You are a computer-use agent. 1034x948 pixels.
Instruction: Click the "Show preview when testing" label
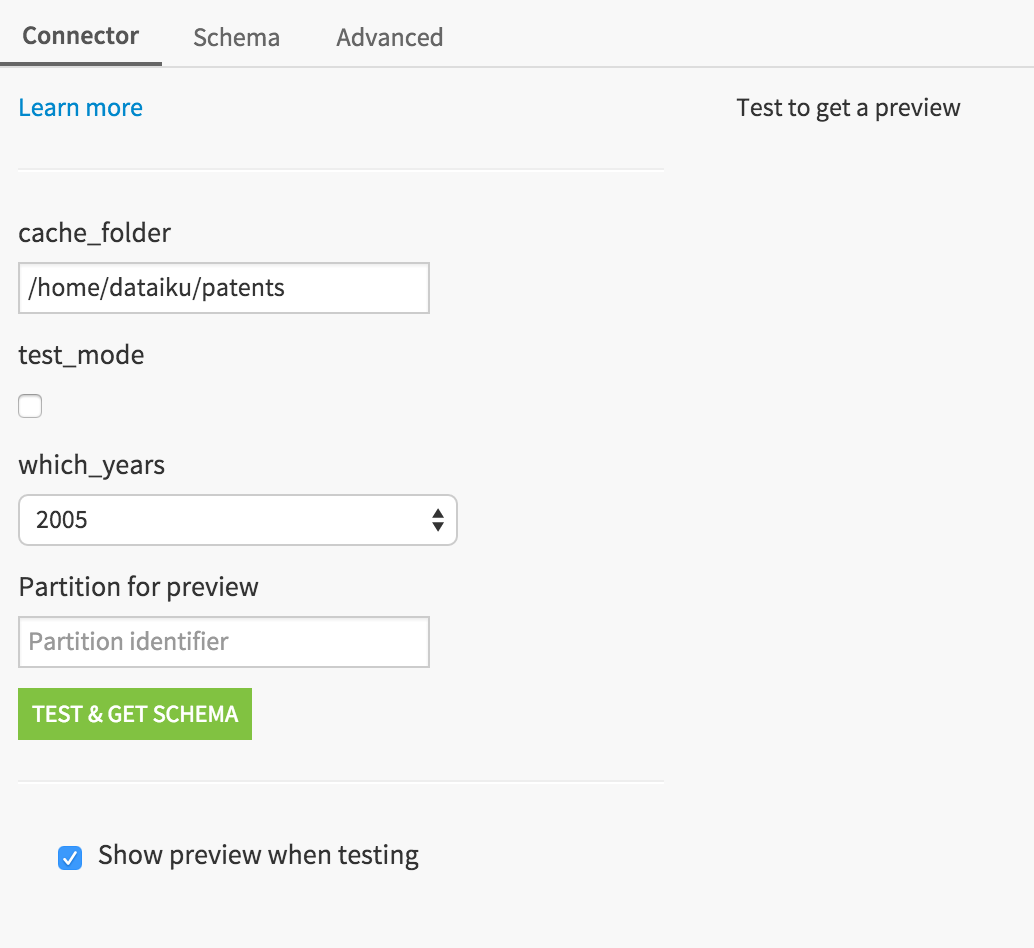[258, 855]
